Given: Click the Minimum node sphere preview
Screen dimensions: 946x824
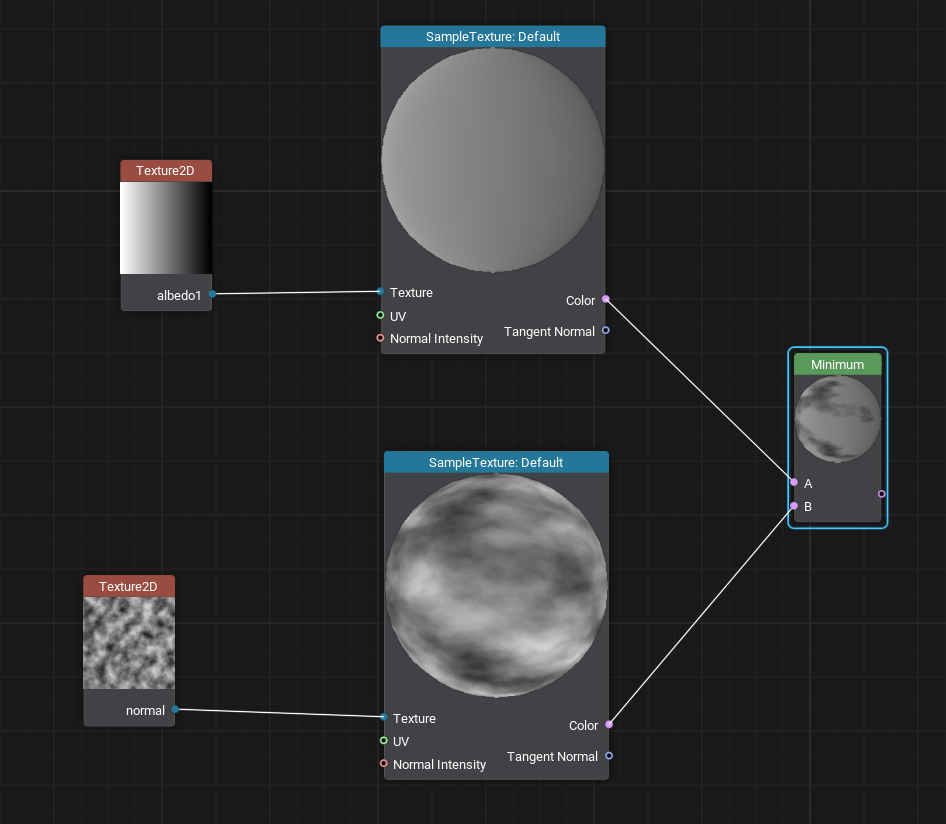Looking at the screenshot, I should (837, 419).
